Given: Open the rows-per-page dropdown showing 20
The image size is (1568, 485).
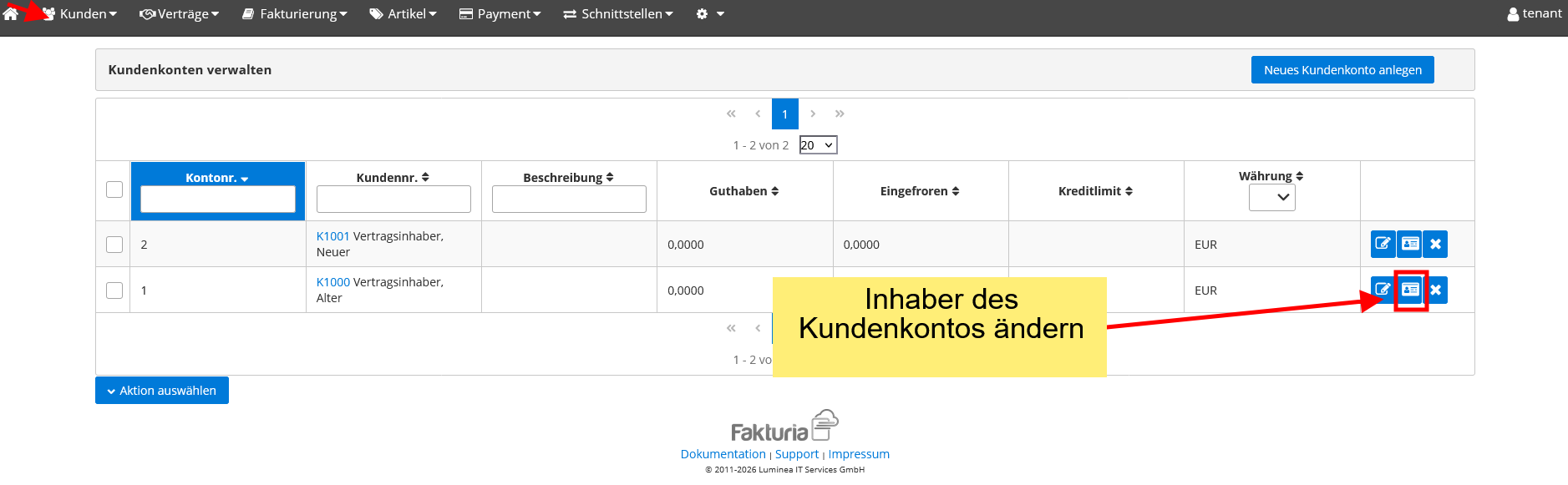Looking at the screenshot, I should [x=818, y=145].
